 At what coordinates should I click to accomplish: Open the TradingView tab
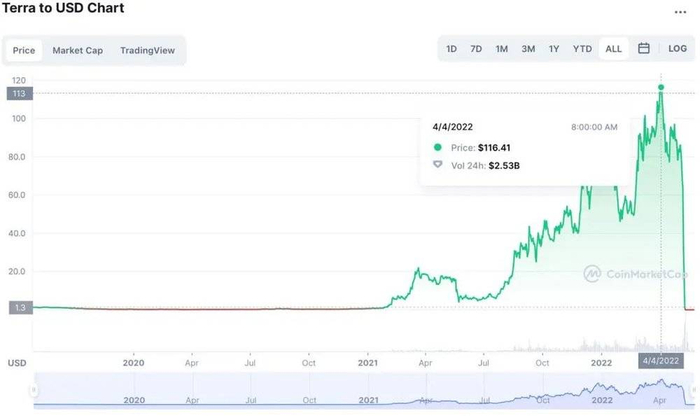148,50
